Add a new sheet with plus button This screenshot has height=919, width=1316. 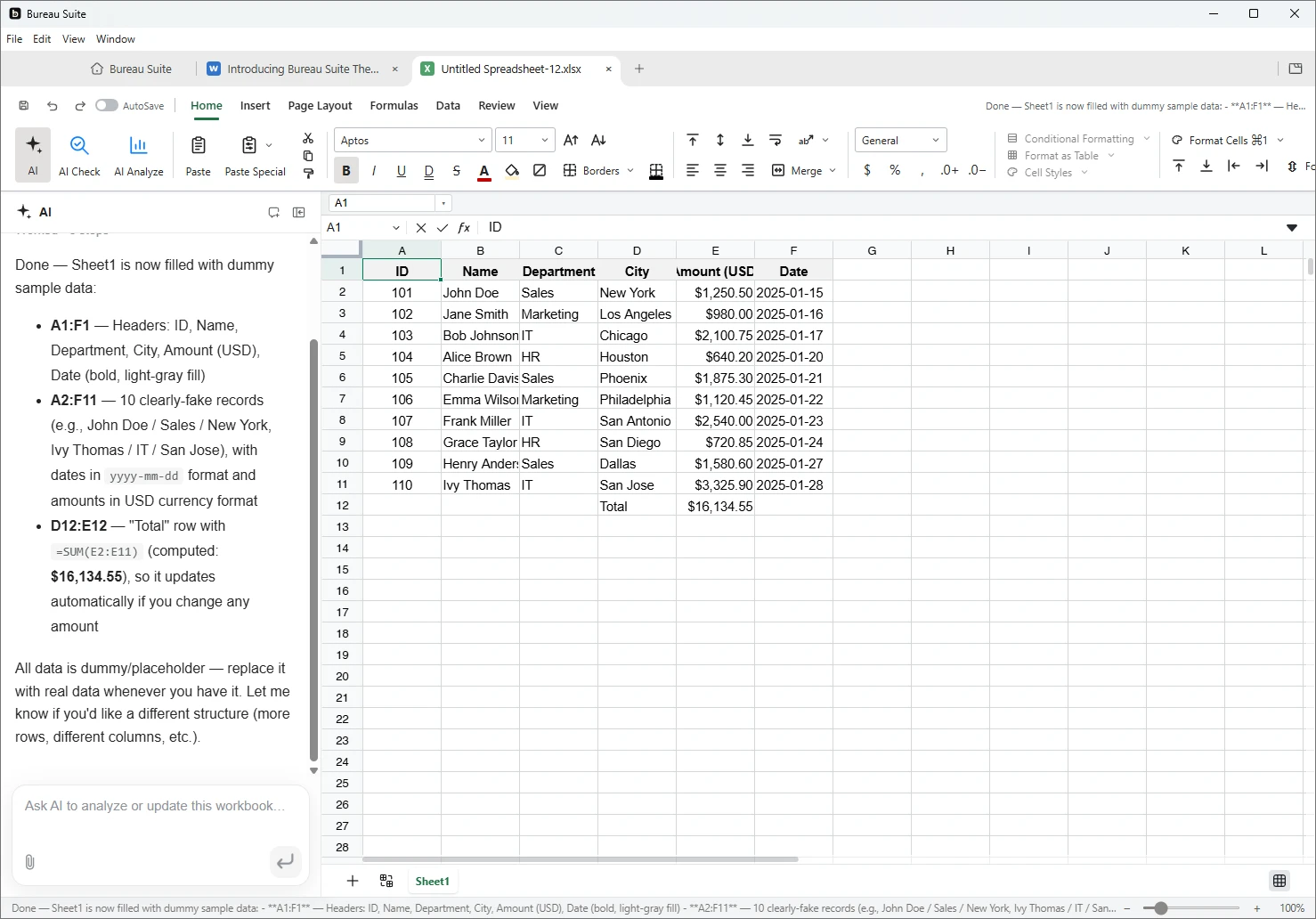pos(353,881)
